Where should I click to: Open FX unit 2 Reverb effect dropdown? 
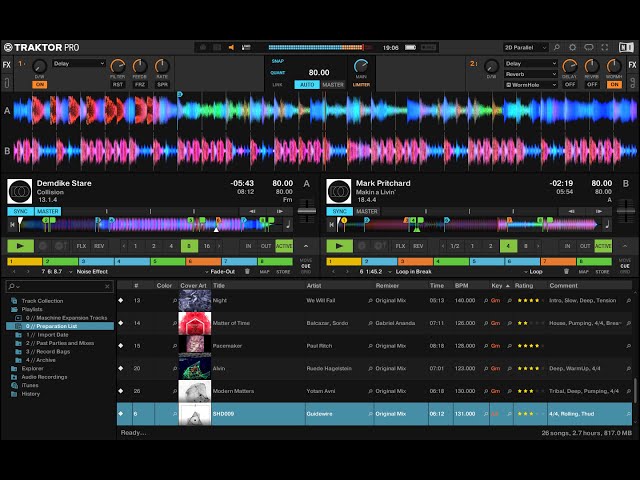coord(531,74)
